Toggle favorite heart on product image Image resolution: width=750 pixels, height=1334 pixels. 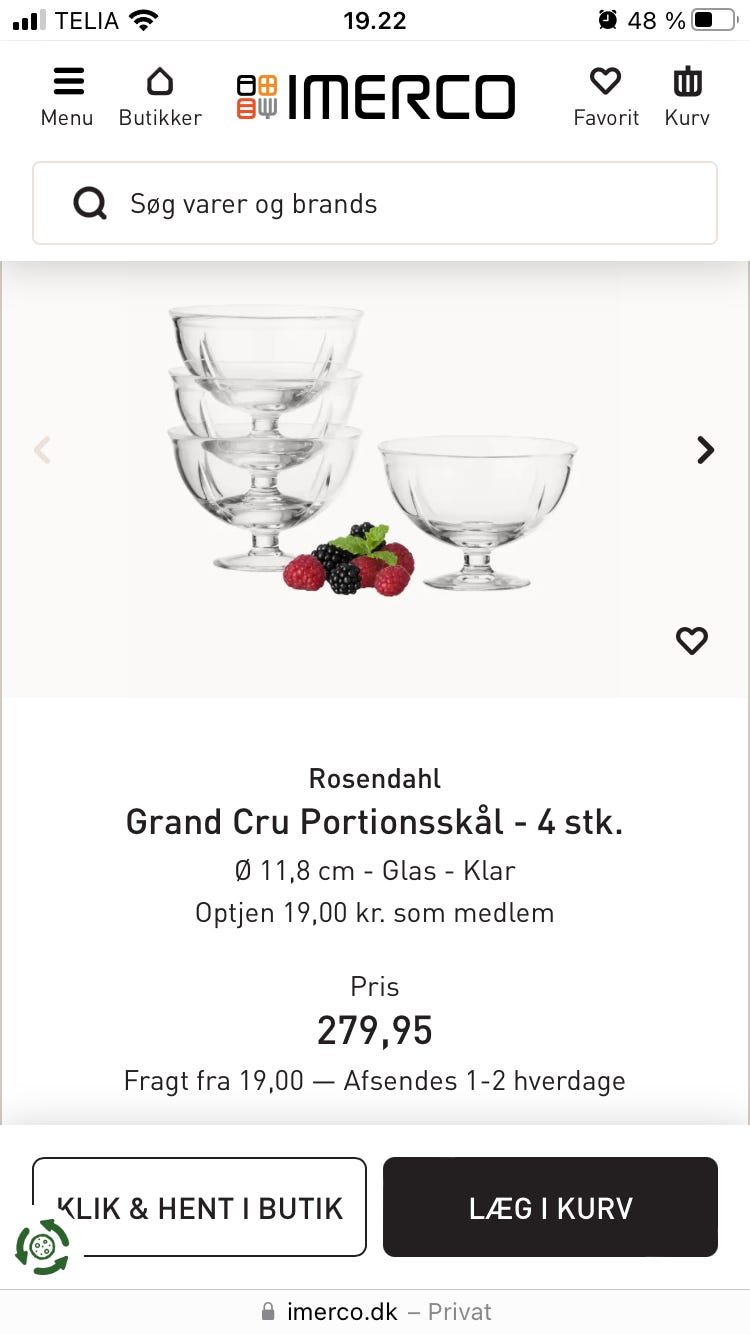pyautogui.click(x=691, y=640)
